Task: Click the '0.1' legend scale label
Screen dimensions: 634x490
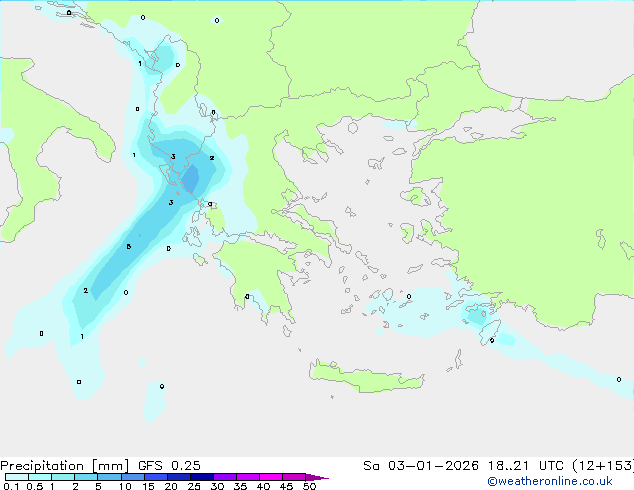Action: pos(11,486)
